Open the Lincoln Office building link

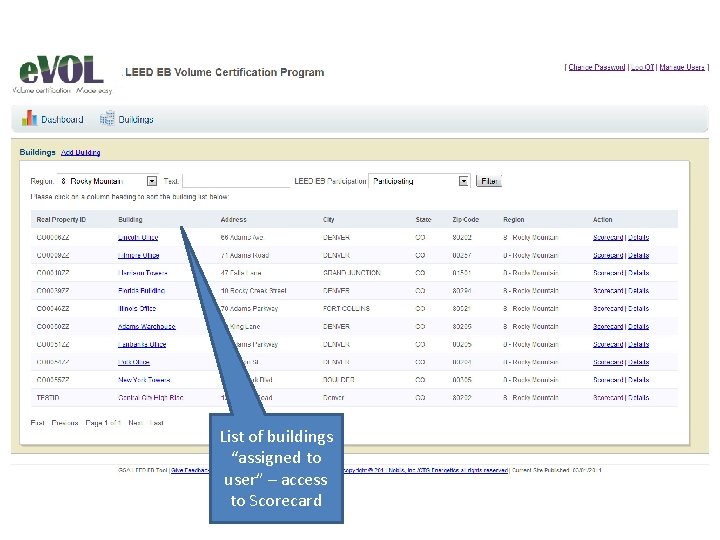[138, 237]
